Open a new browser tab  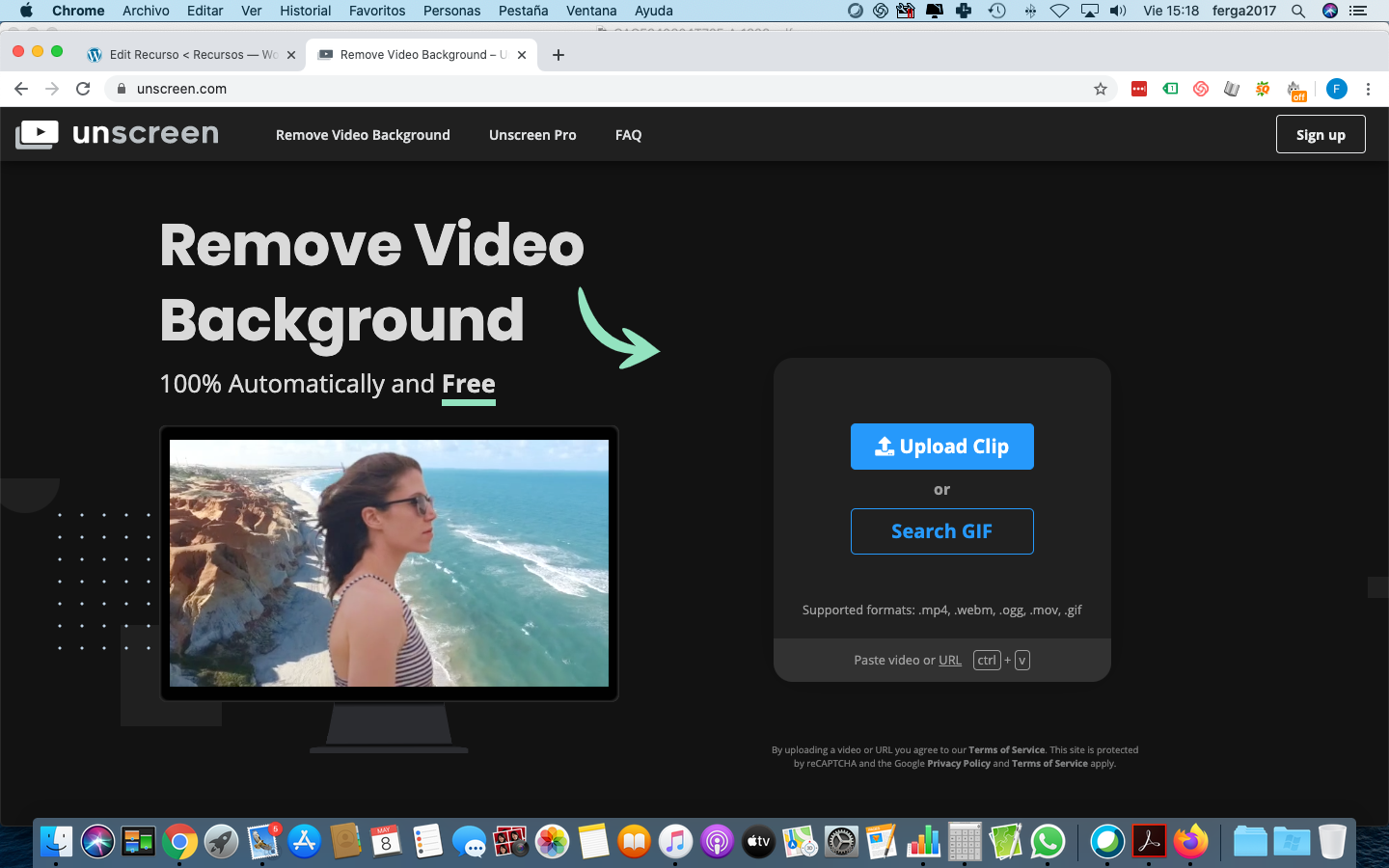(x=558, y=55)
